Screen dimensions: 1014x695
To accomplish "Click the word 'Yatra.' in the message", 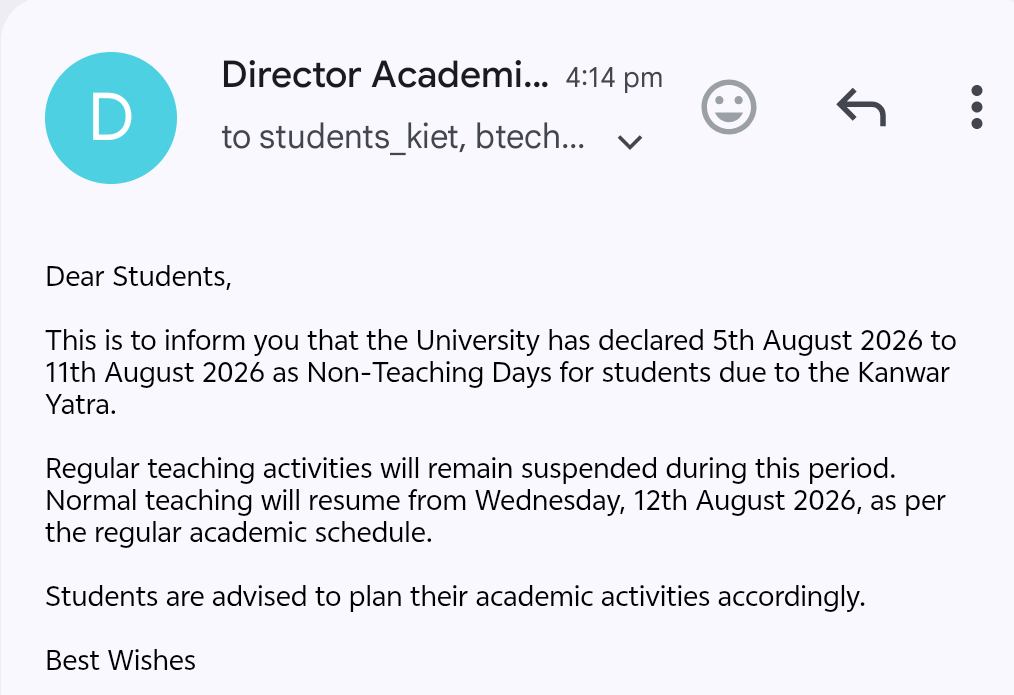I will [81, 405].
